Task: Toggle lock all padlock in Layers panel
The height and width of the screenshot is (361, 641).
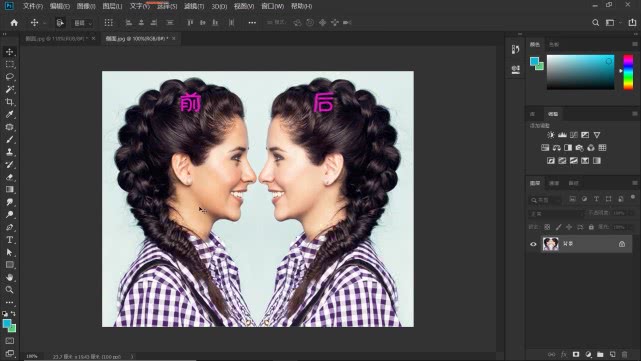Action: (591, 227)
